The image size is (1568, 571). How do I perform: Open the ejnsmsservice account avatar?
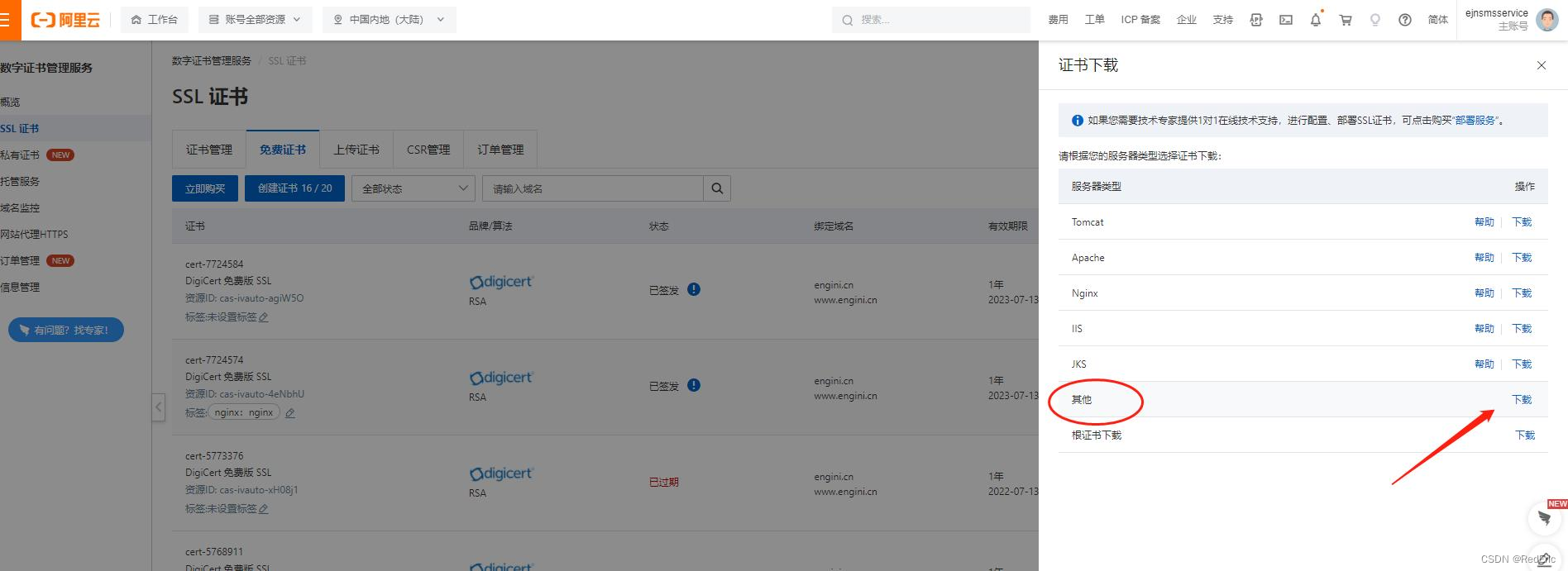(1547, 20)
